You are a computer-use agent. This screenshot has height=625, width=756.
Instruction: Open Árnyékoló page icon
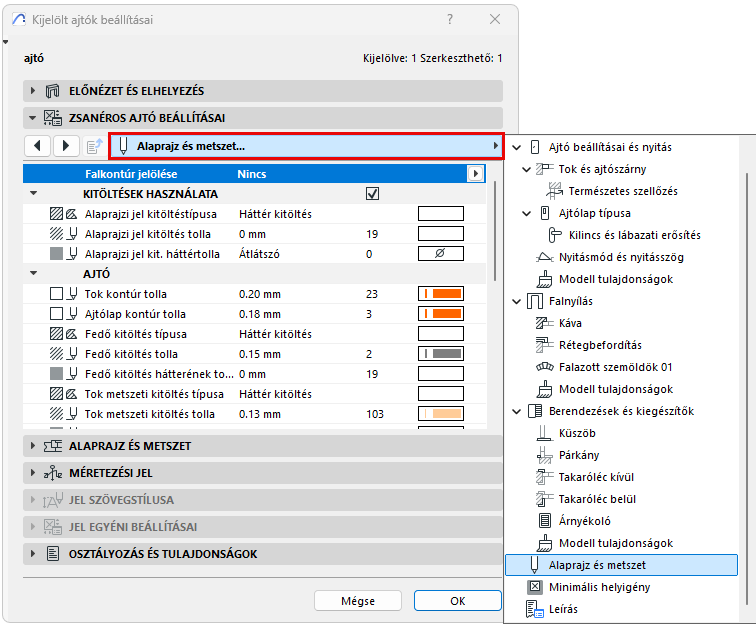click(x=544, y=521)
